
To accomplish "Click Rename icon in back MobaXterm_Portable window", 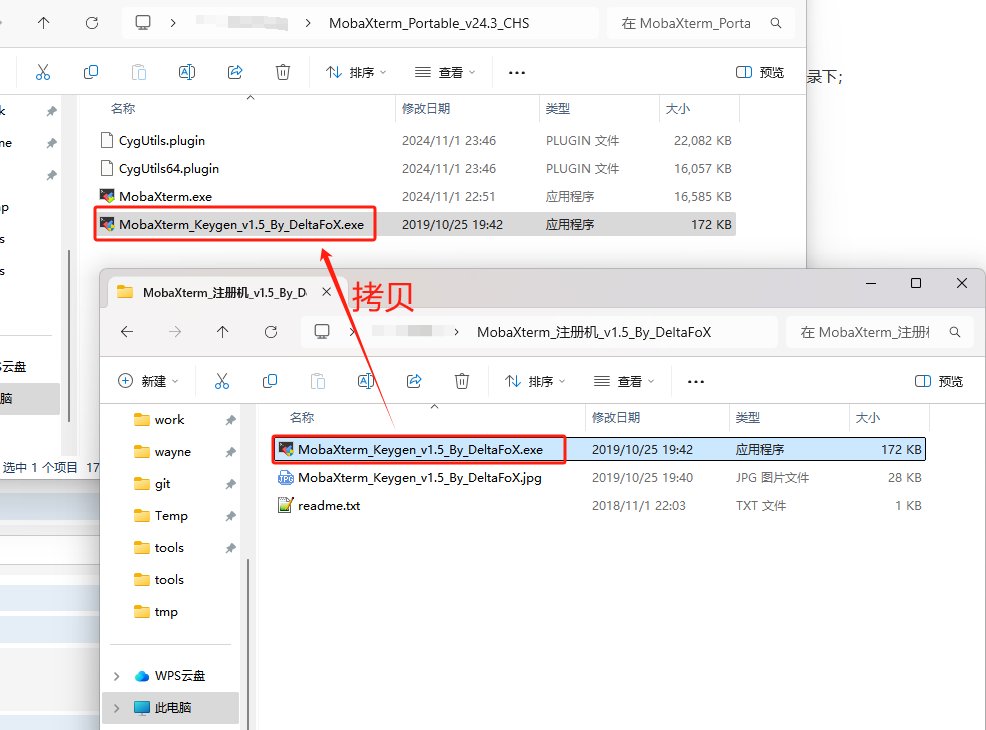I will [187, 72].
